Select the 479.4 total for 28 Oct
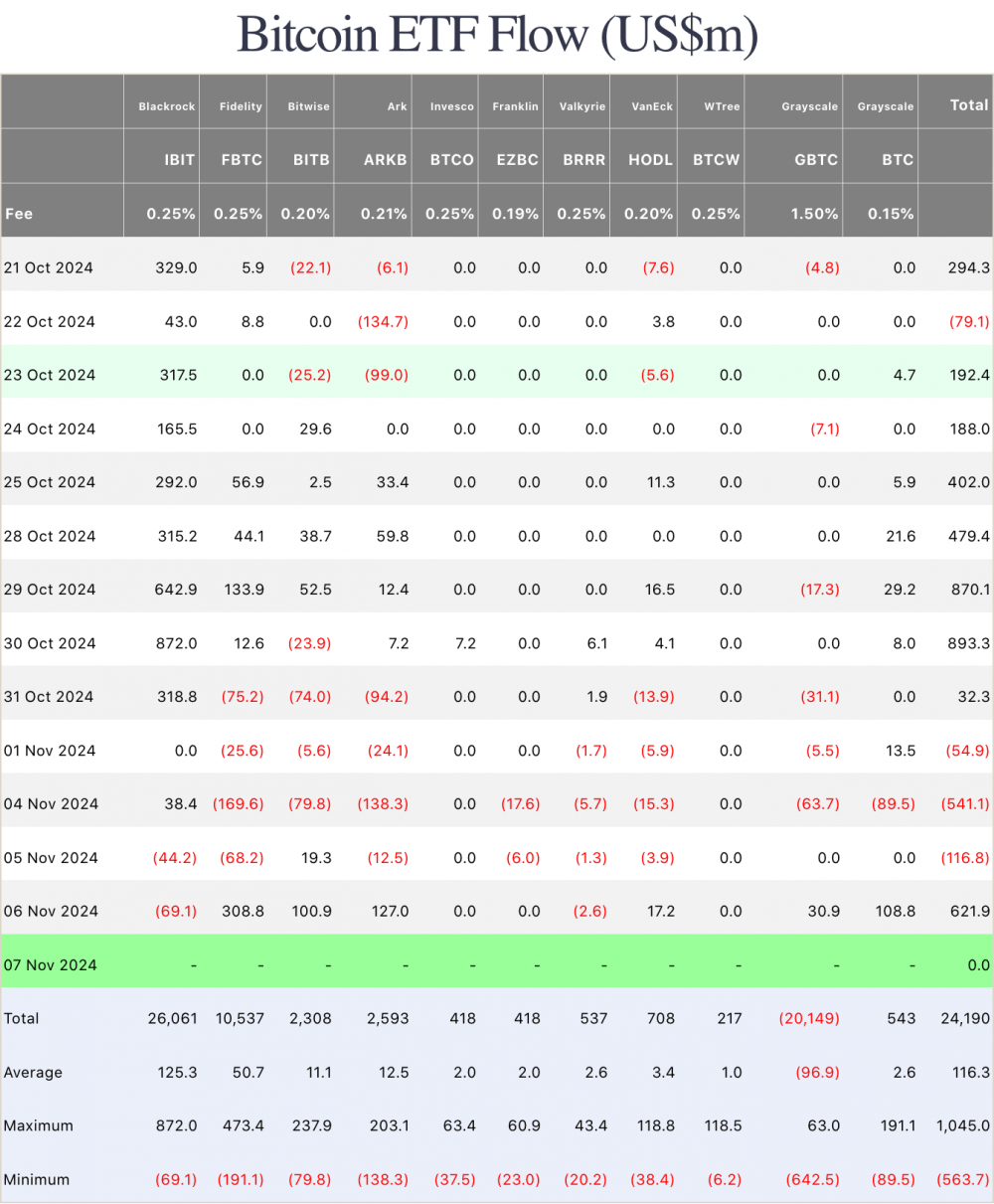This screenshot has height=1204, width=994. pyautogui.click(x=970, y=536)
